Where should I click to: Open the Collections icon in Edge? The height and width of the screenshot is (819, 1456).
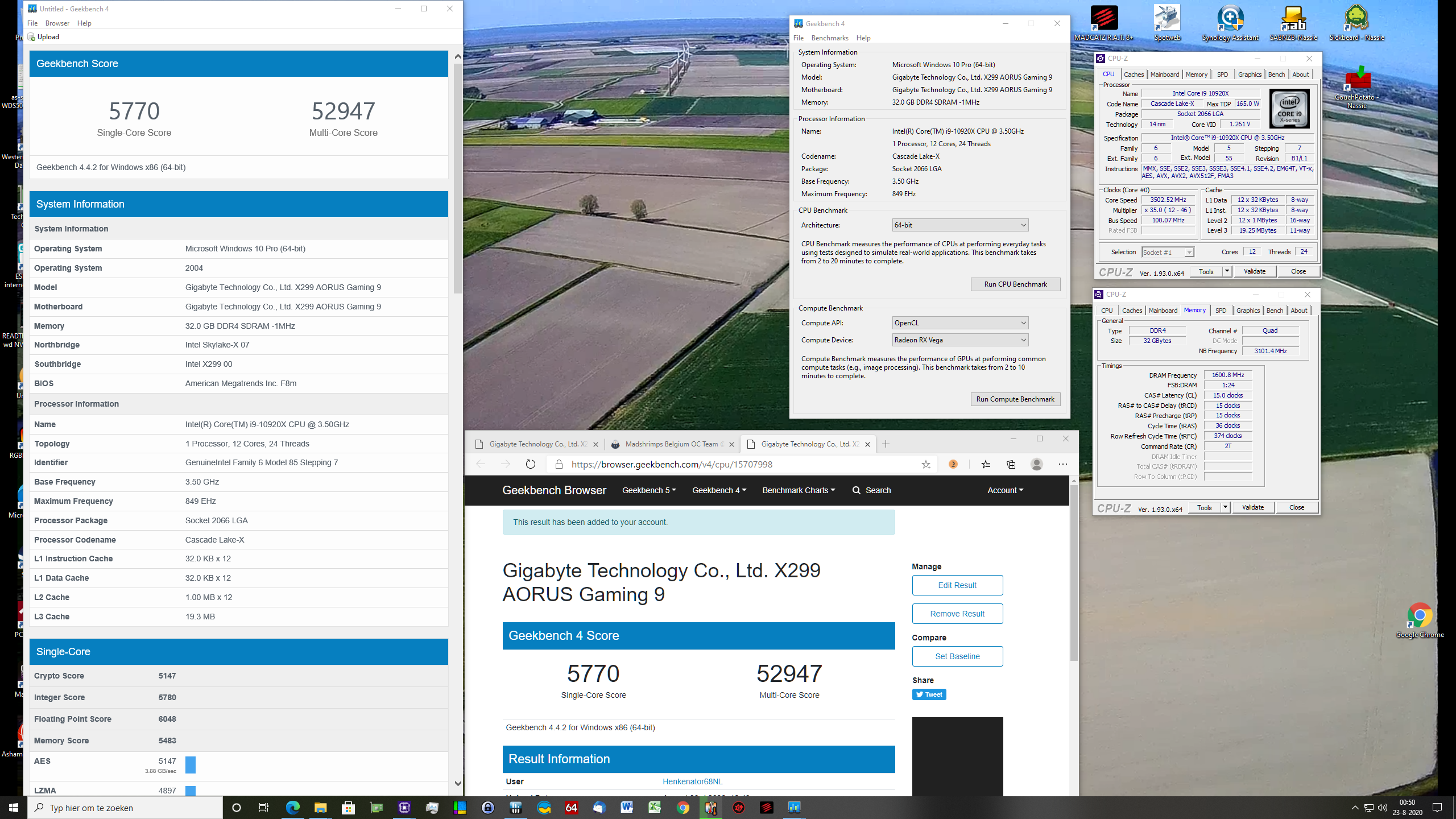coord(1011,464)
